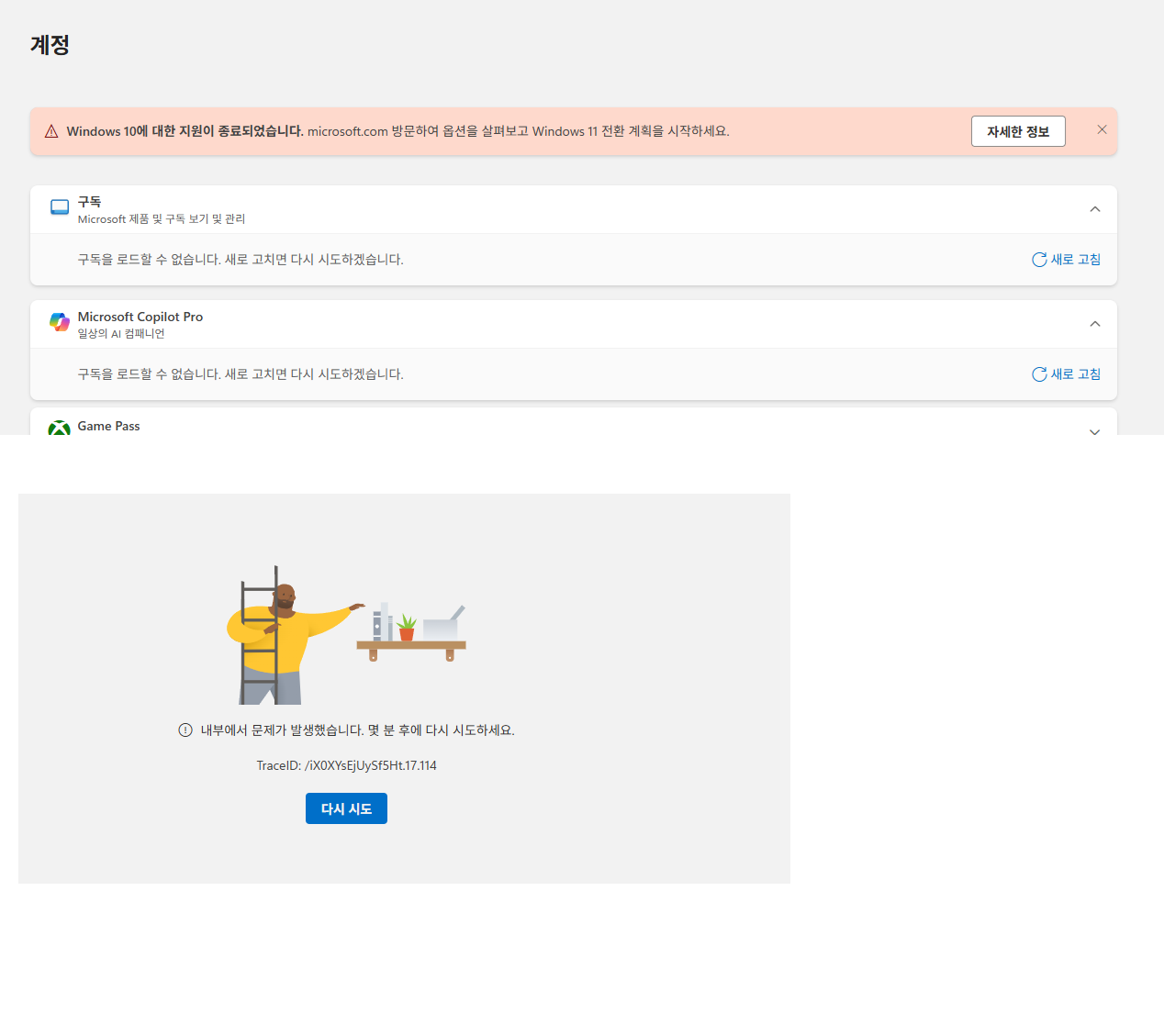Click the Game Pass title text
Screen dimensions: 1164x1036
[x=109, y=426]
